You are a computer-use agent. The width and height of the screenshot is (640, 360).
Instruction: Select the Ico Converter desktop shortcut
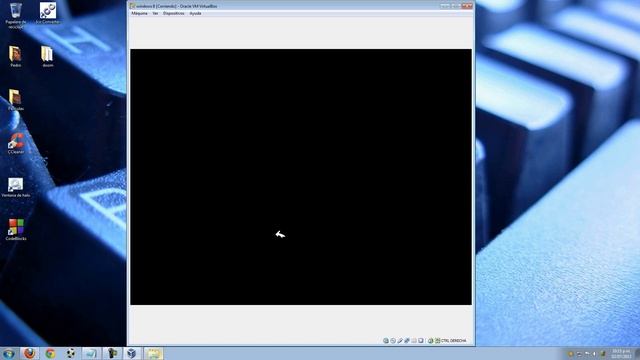48,13
